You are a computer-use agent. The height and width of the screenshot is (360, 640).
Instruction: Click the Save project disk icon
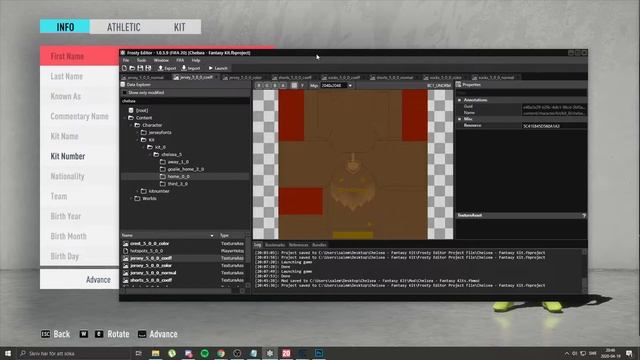coord(140,68)
